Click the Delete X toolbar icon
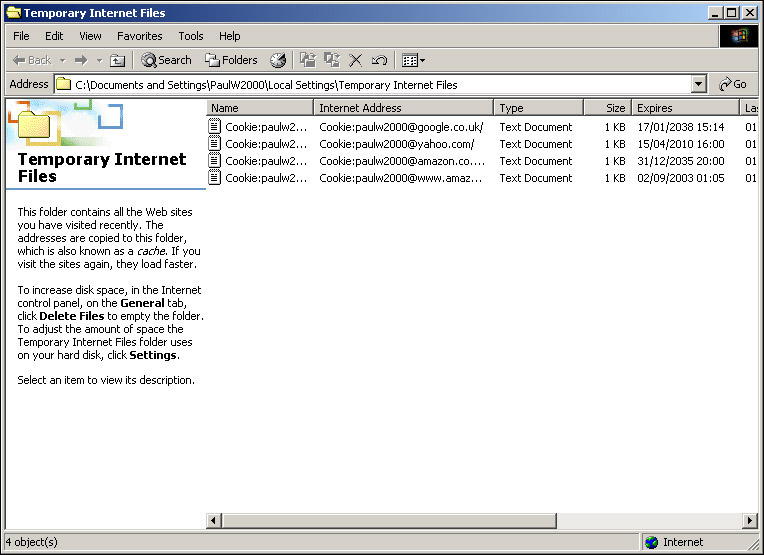The width and height of the screenshot is (764, 555). pyautogui.click(x=355, y=60)
